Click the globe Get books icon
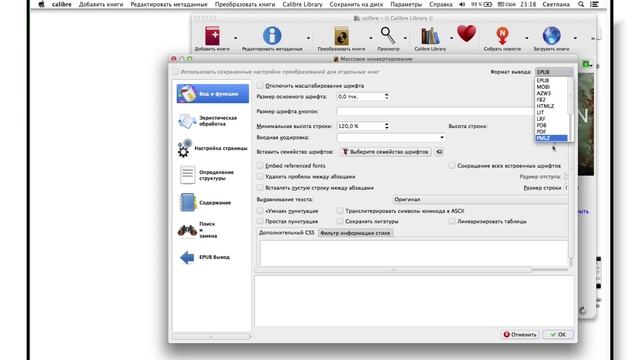 point(551,36)
